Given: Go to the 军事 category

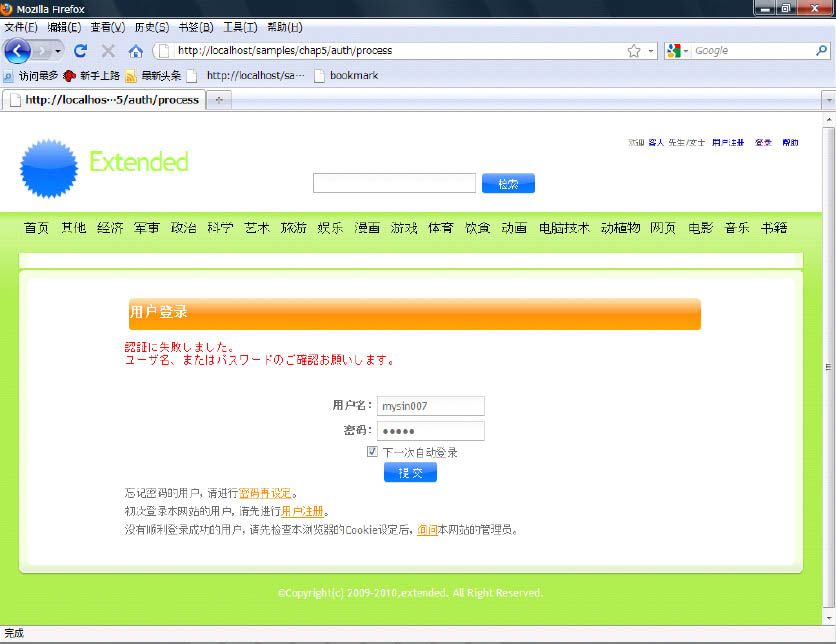Looking at the screenshot, I should pyautogui.click(x=147, y=228).
